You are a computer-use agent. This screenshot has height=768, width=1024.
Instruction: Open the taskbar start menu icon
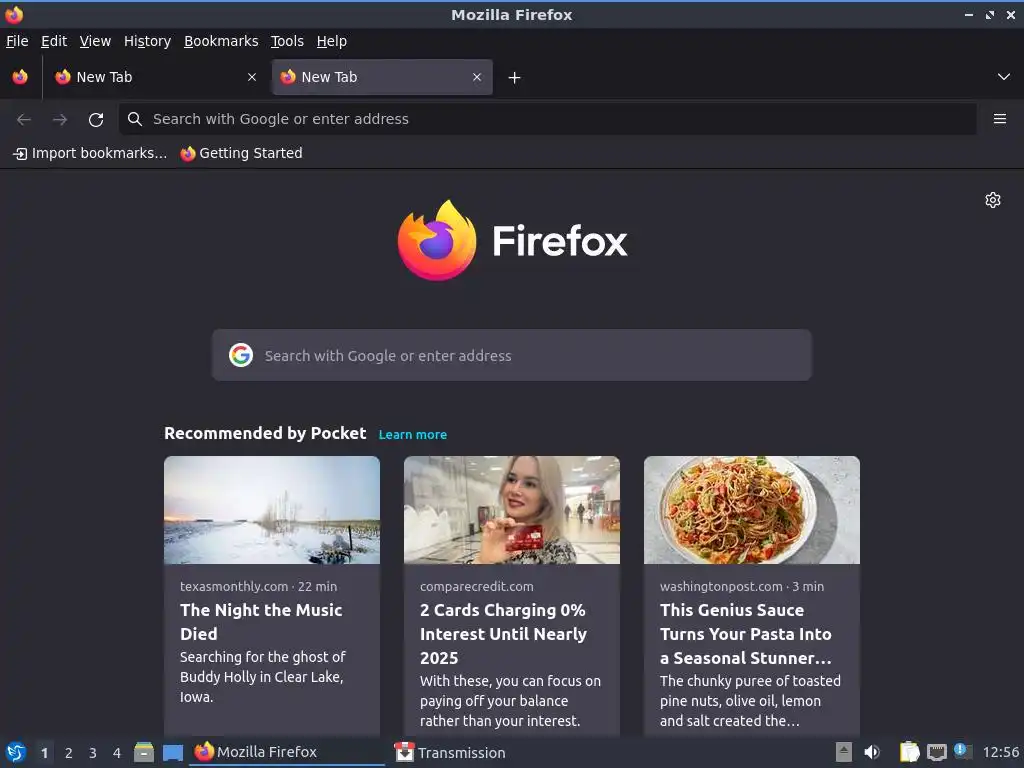coord(16,752)
